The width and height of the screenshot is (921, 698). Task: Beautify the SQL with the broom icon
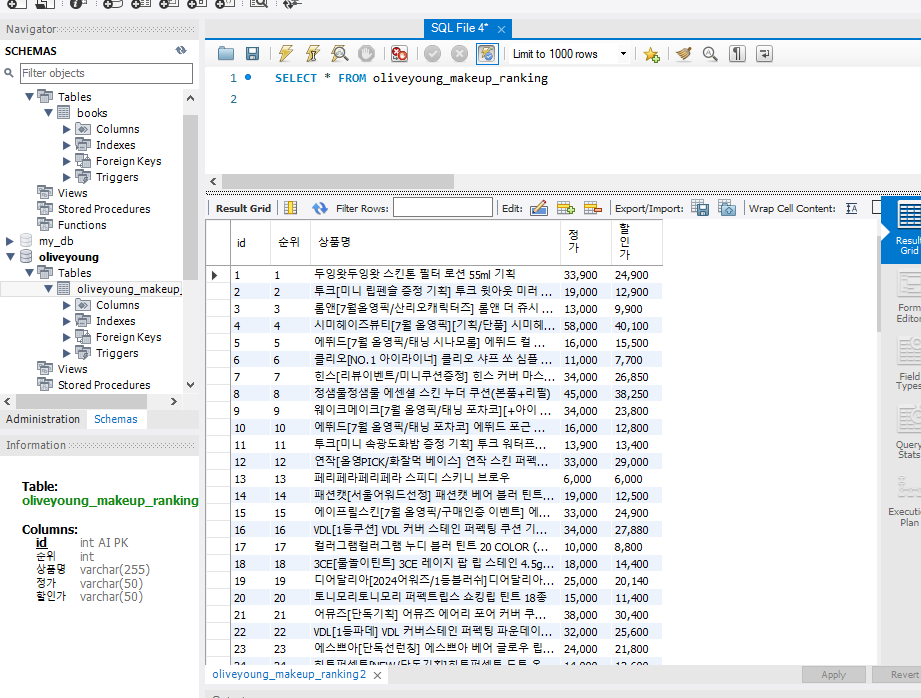683,54
